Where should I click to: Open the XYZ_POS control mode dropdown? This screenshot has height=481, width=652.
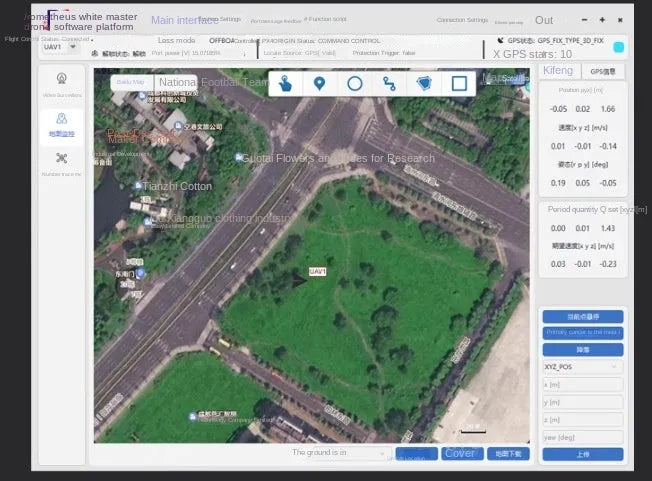582,367
